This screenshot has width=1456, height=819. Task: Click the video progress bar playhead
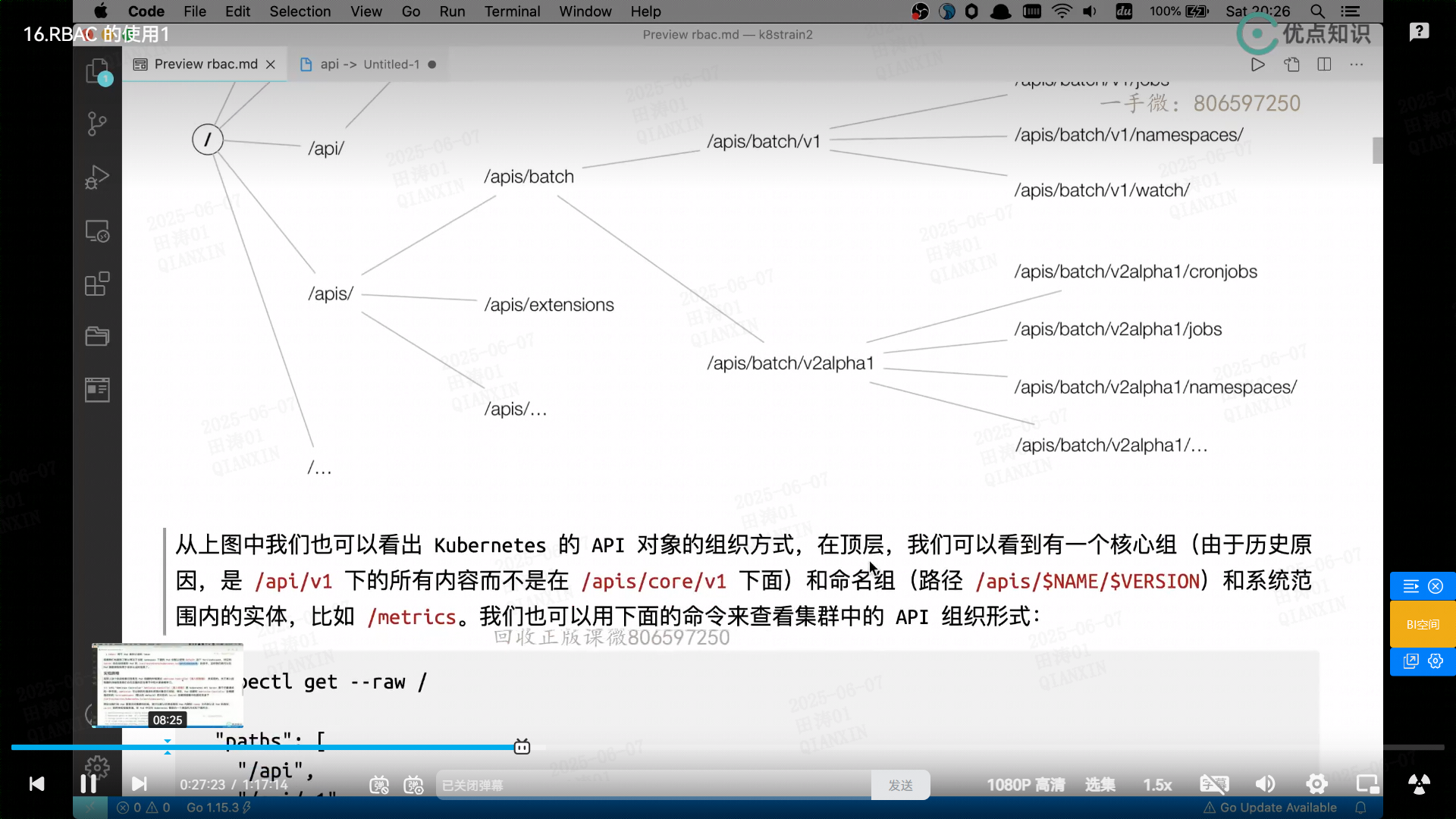click(x=522, y=747)
